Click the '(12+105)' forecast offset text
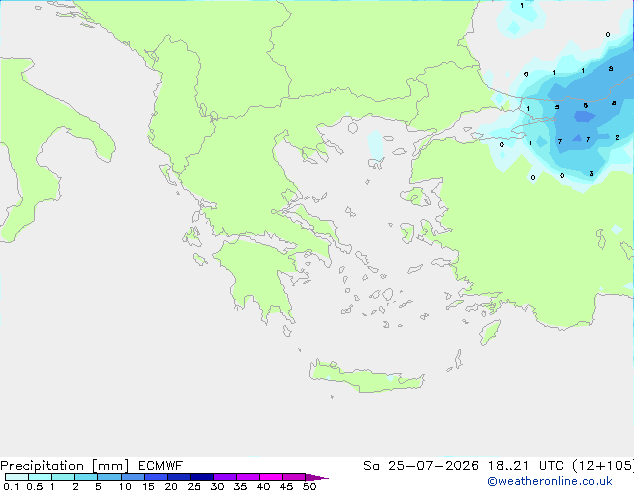 click(603, 466)
